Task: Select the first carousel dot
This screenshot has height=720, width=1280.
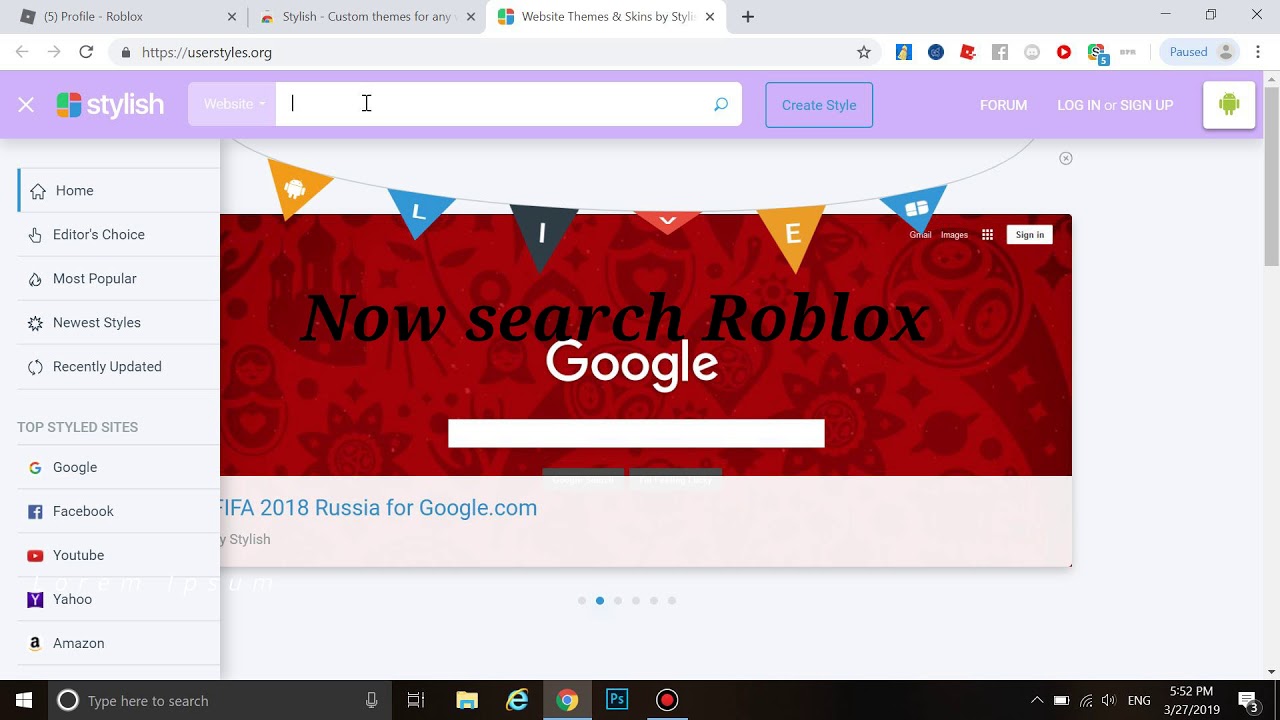Action: (x=582, y=601)
